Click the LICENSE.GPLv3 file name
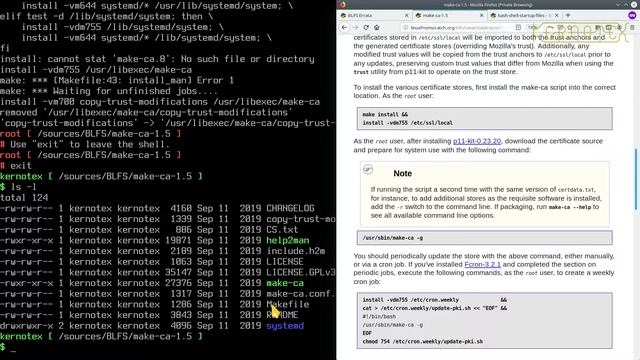Image resolution: width=640 pixels, height=360 pixels. point(301,272)
